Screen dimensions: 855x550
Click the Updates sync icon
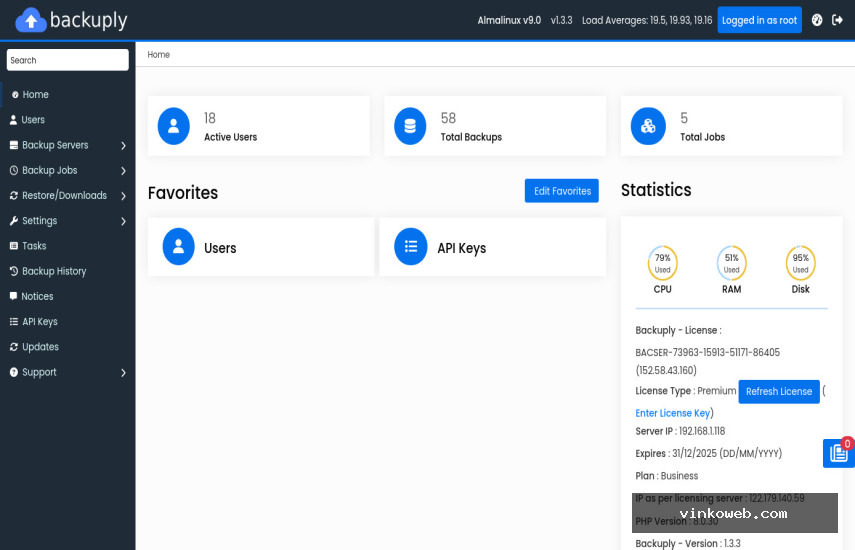14,347
